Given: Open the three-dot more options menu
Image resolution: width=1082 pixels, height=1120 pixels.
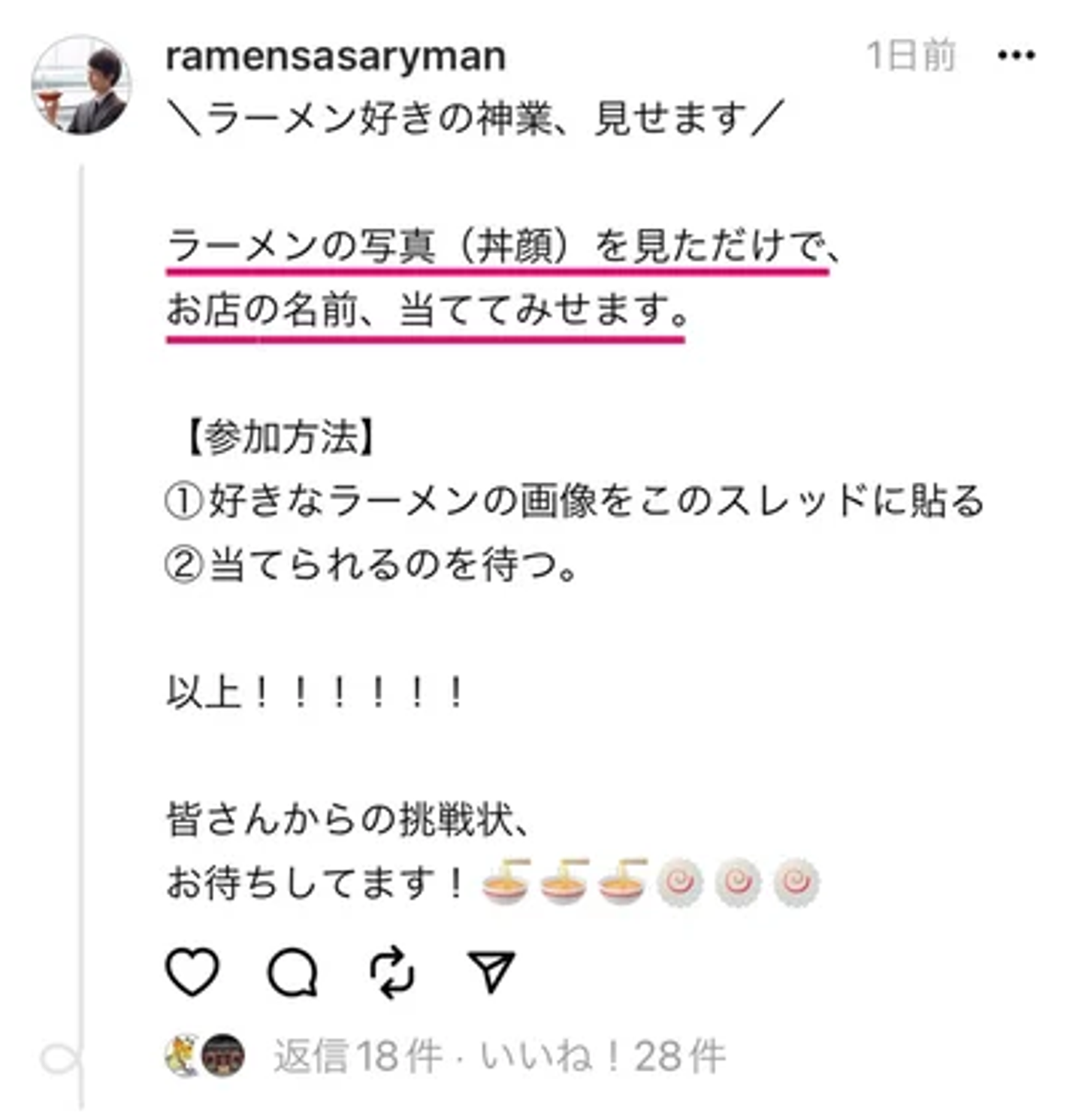Looking at the screenshot, I should coord(1016,55).
